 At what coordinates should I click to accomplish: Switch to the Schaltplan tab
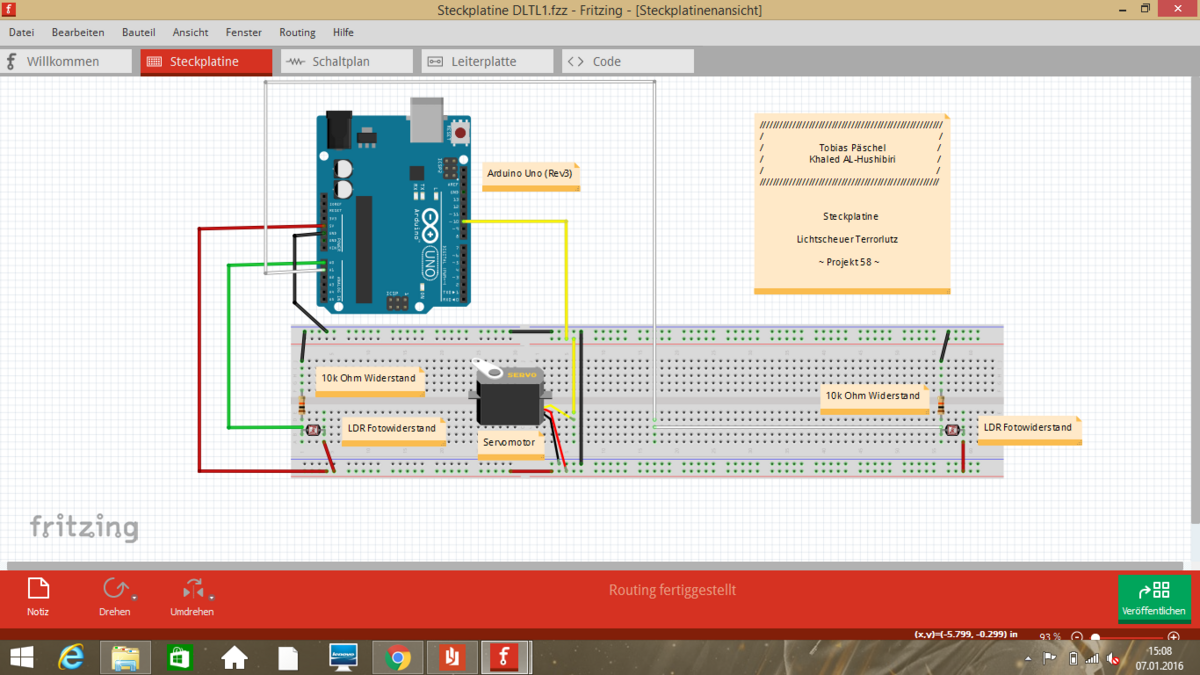346,61
